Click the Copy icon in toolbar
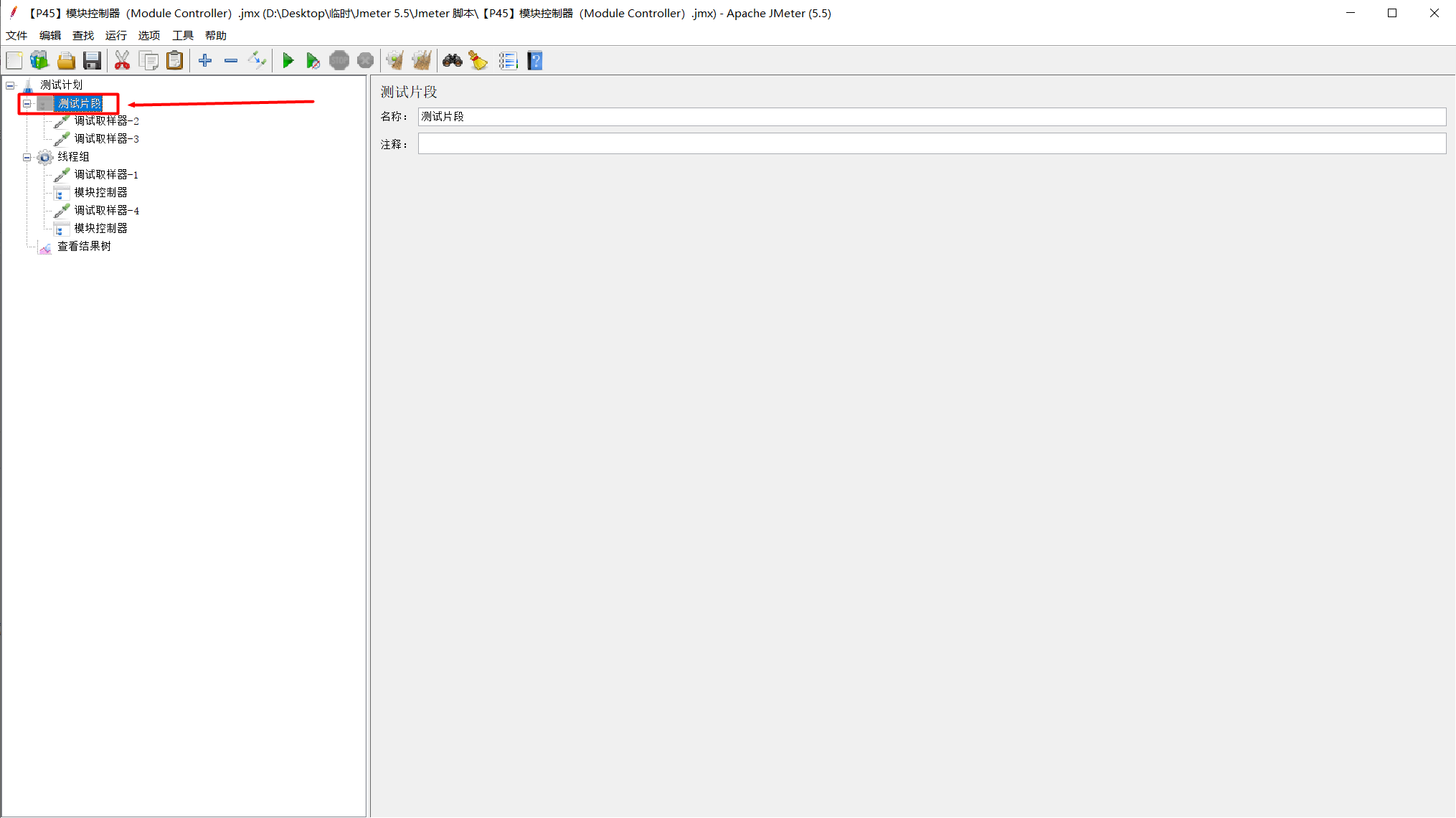This screenshot has height=818, width=1456. 149,61
